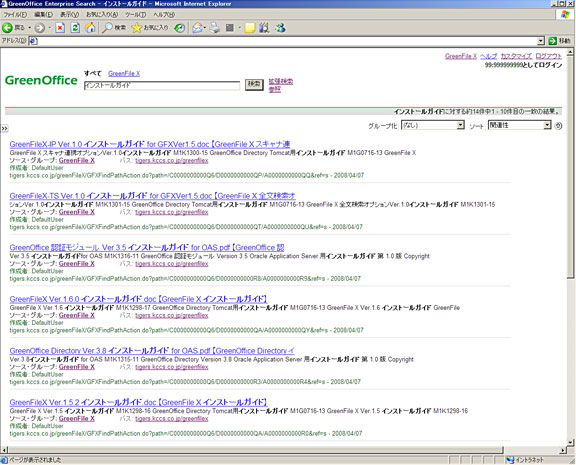Screen dimensions: 576x465
Task: Click the Refresh page icon
Action: tap(75, 28)
